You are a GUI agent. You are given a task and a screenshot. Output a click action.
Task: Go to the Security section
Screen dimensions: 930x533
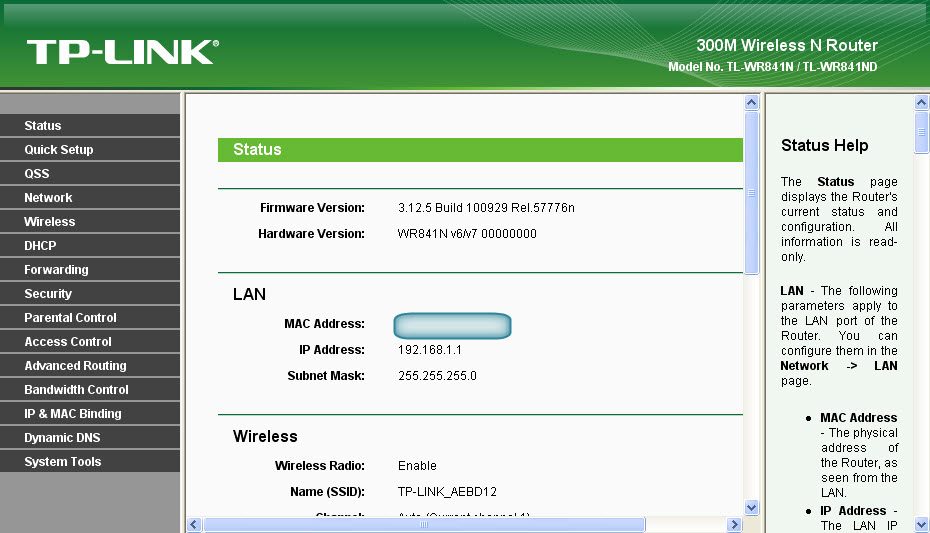(x=48, y=294)
